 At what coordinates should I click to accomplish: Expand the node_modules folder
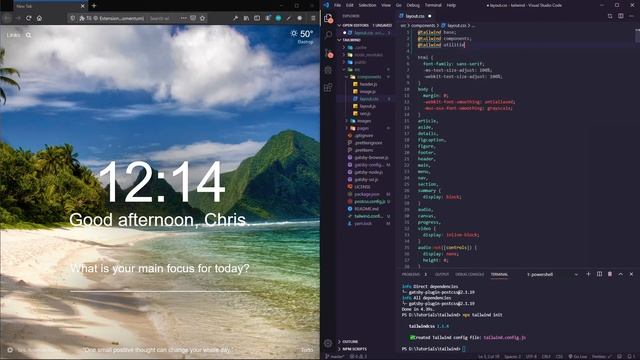[x=363, y=55]
